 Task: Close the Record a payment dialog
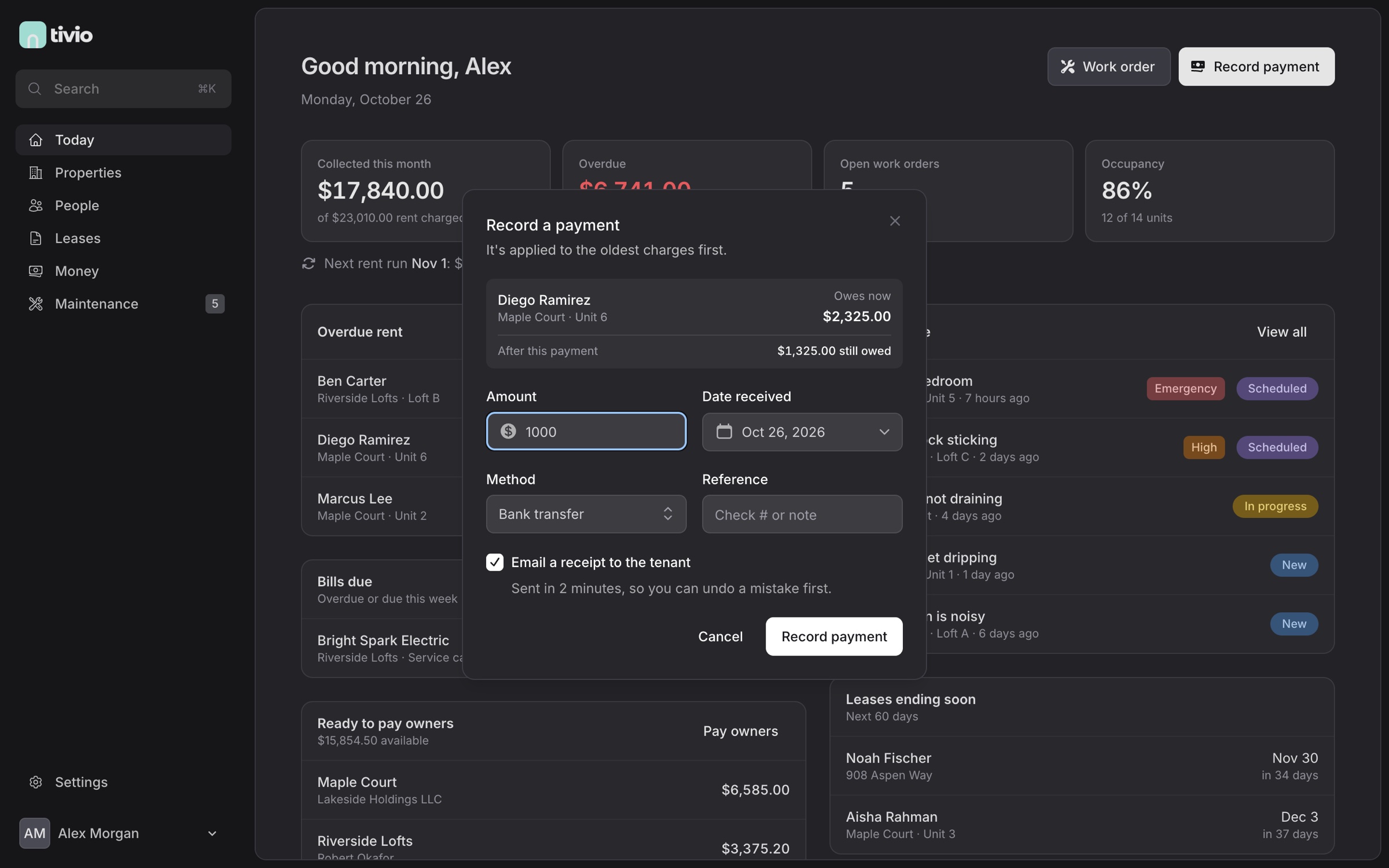(x=895, y=221)
